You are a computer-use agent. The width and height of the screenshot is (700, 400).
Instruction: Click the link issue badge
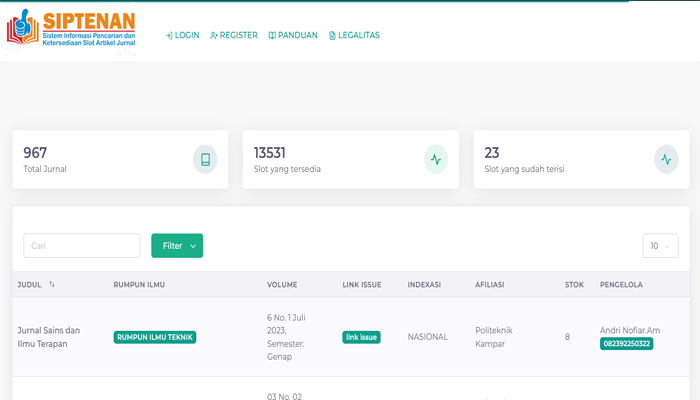pyautogui.click(x=361, y=337)
